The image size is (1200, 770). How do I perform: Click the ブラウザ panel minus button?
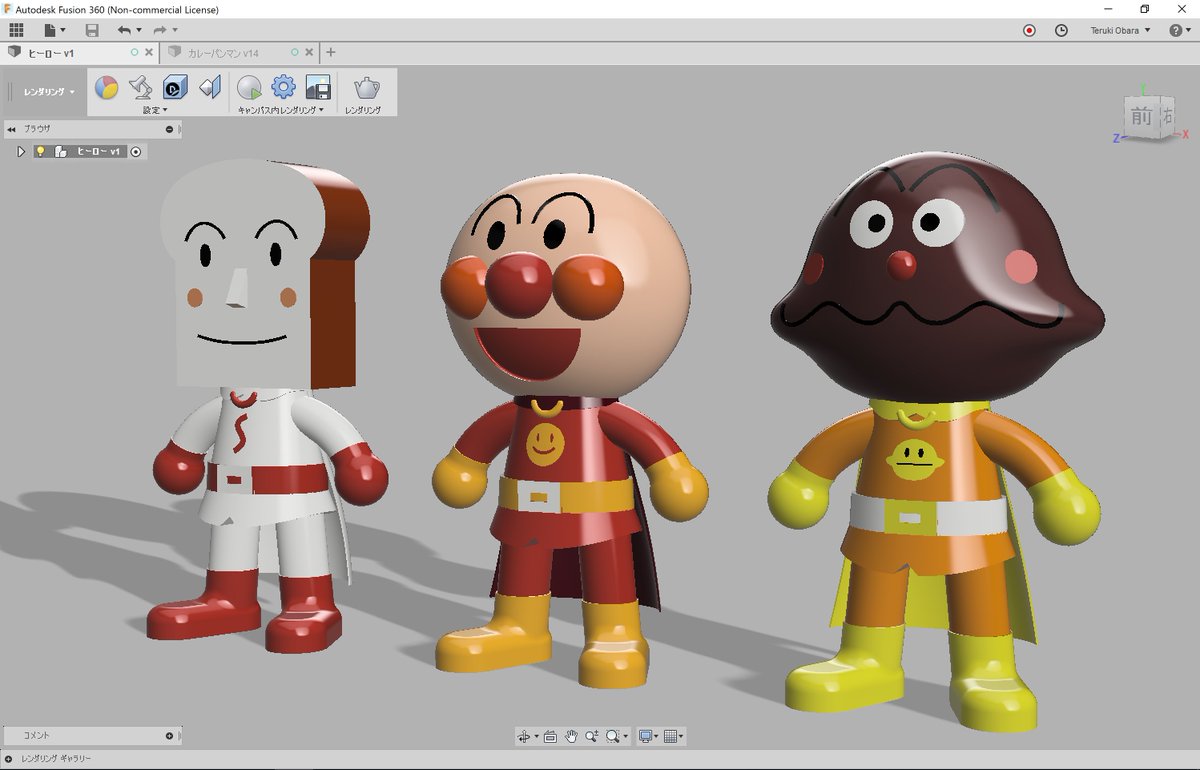click(169, 129)
